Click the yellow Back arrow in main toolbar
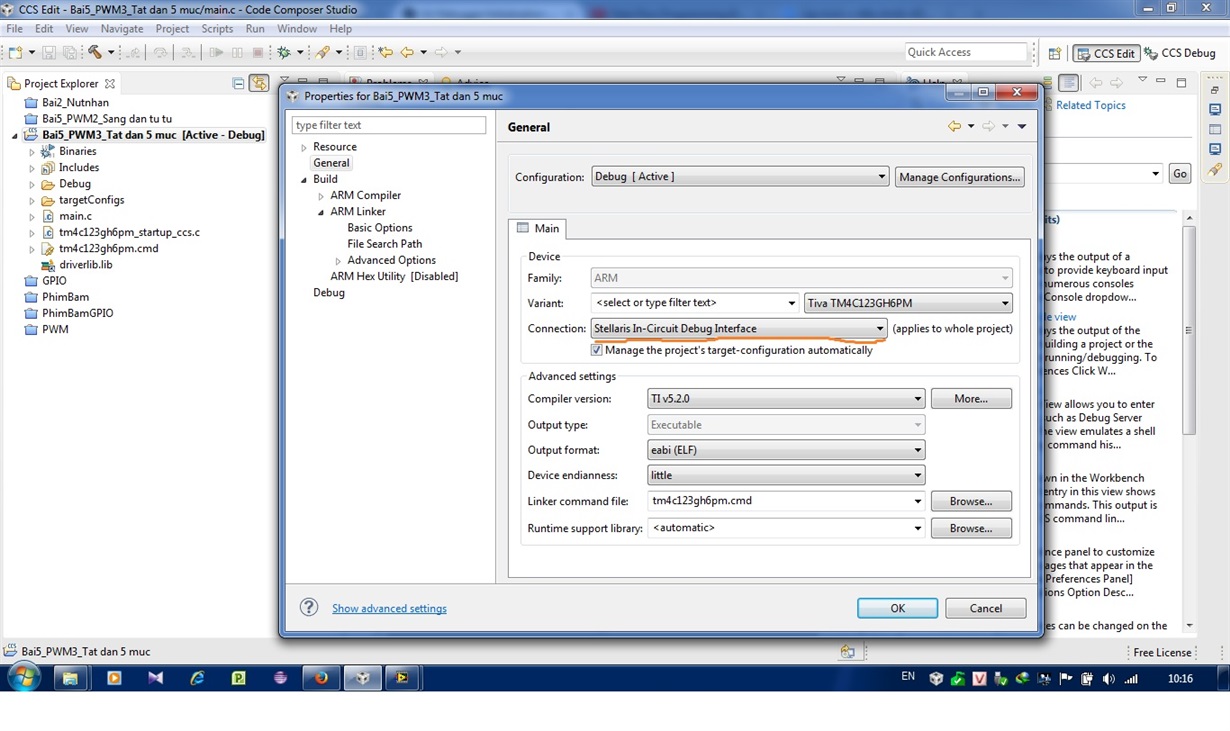The width and height of the screenshot is (1230, 731). coord(407,52)
